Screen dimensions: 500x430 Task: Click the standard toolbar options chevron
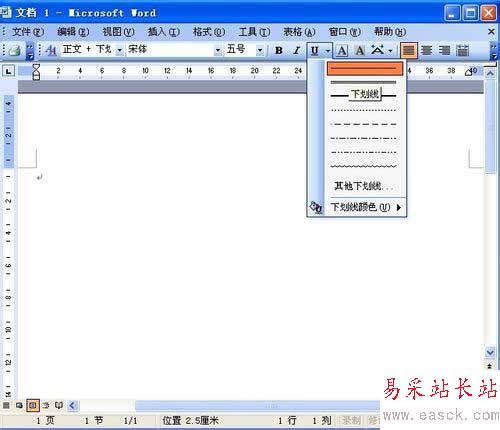(x=30, y=51)
